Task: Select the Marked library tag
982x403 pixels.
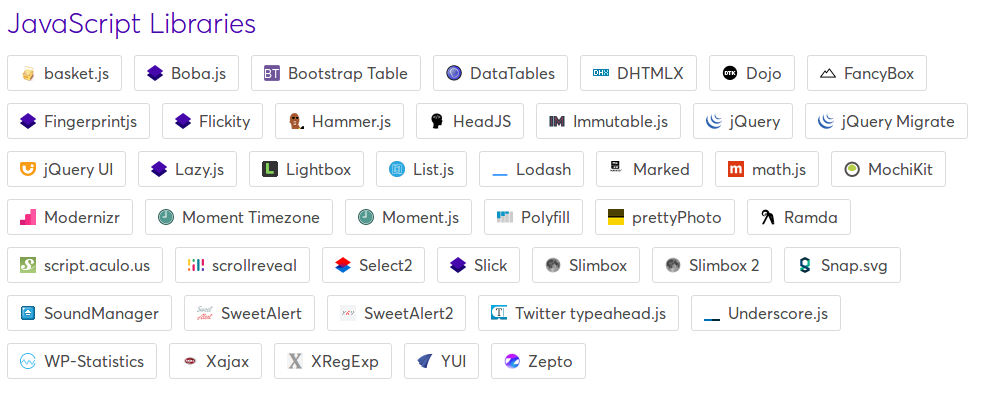Action: click(x=649, y=169)
